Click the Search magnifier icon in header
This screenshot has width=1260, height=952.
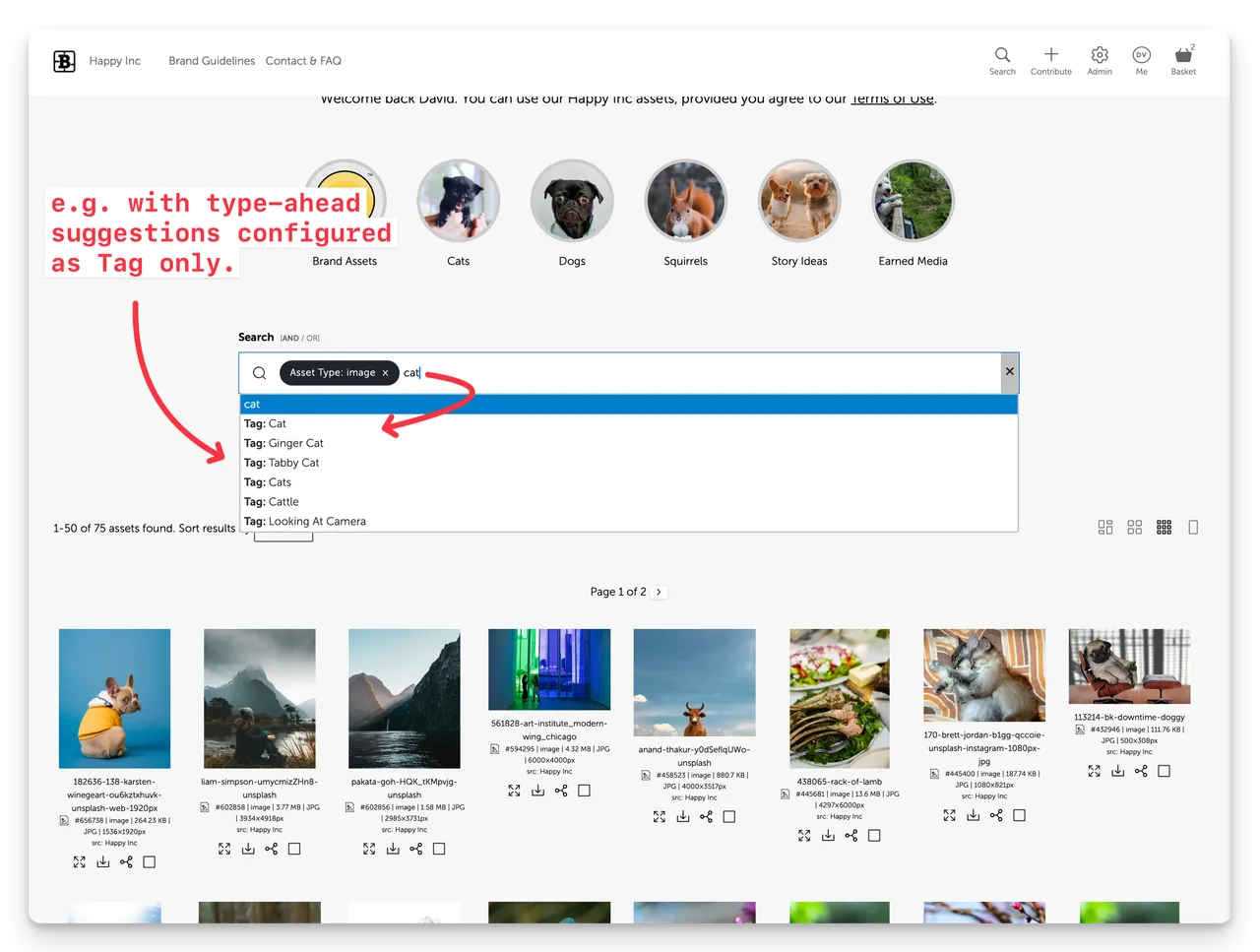(1002, 55)
